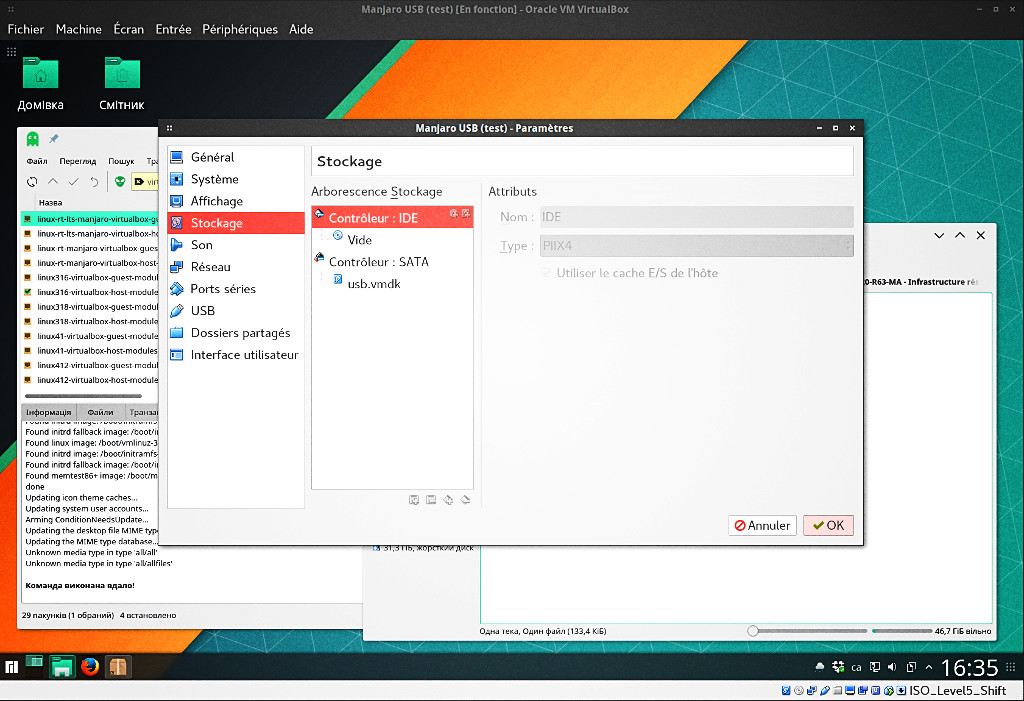This screenshot has height=701, width=1024.
Task: Switch to the Файли tab in package manager
Action: pos(100,412)
